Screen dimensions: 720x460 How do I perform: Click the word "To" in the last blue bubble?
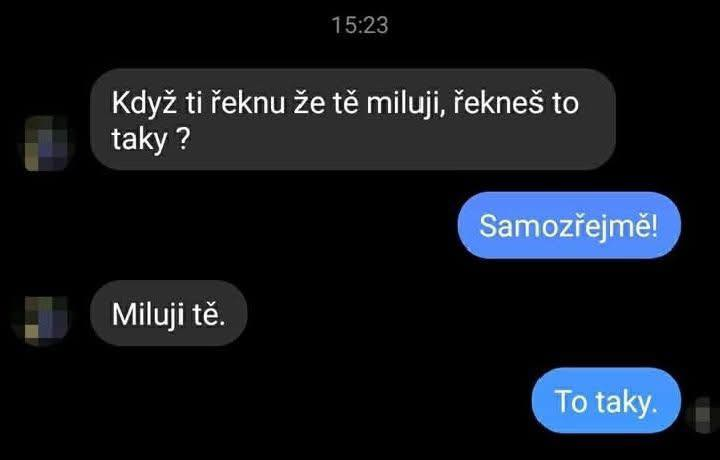point(571,401)
